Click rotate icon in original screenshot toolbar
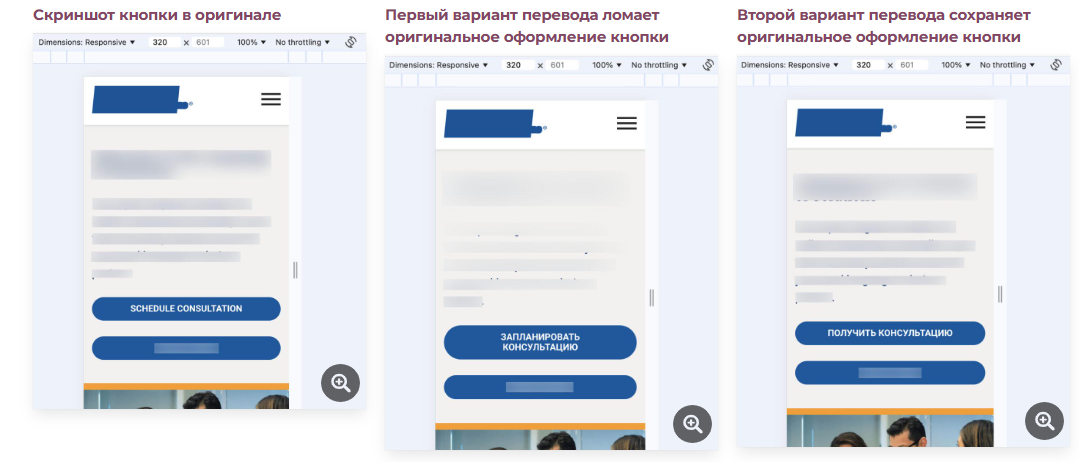Viewport: 1079px width, 462px height. [x=350, y=42]
